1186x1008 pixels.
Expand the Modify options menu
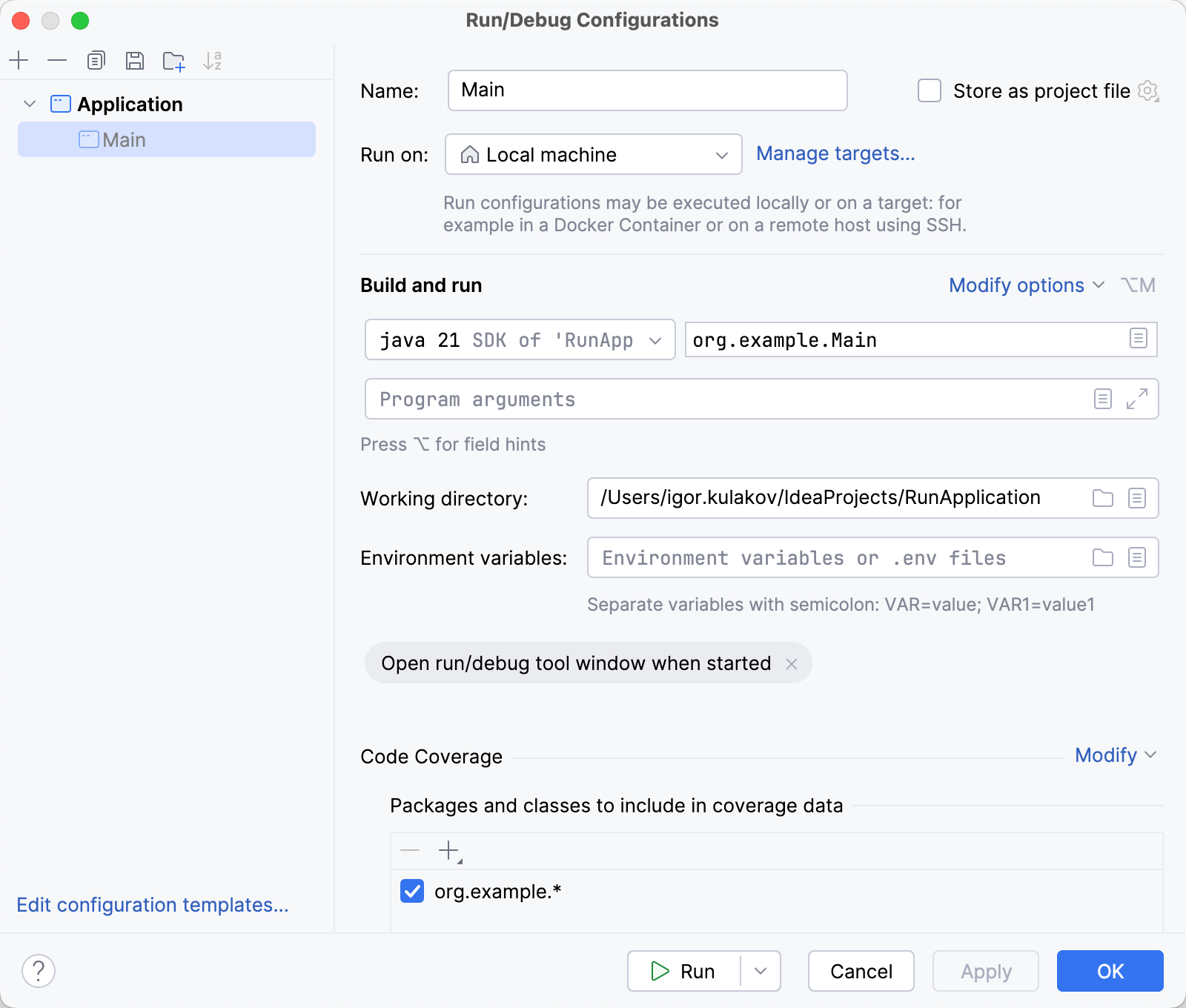point(1026,285)
